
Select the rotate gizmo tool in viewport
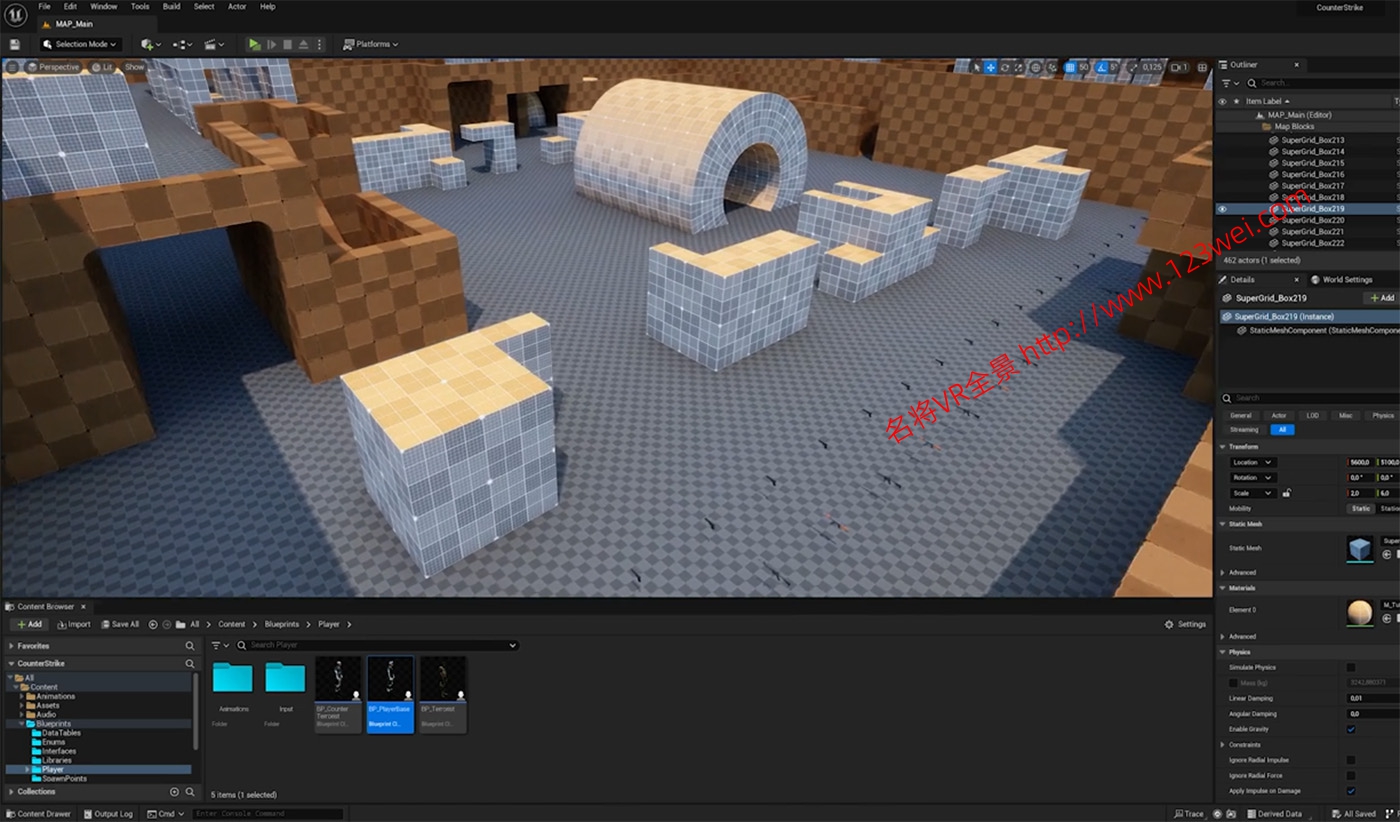1005,67
